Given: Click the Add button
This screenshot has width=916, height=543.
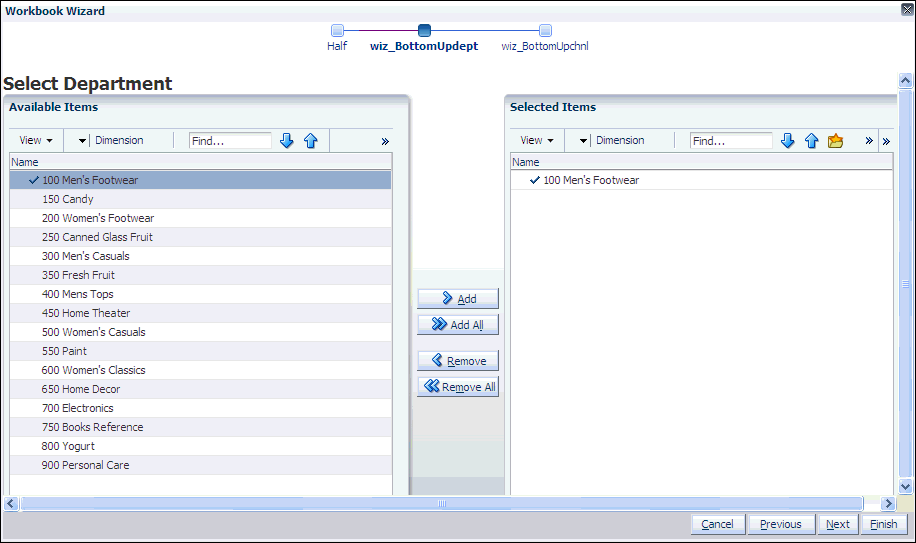Looking at the screenshot, I should pyautogui.click(x=458, y=298).
